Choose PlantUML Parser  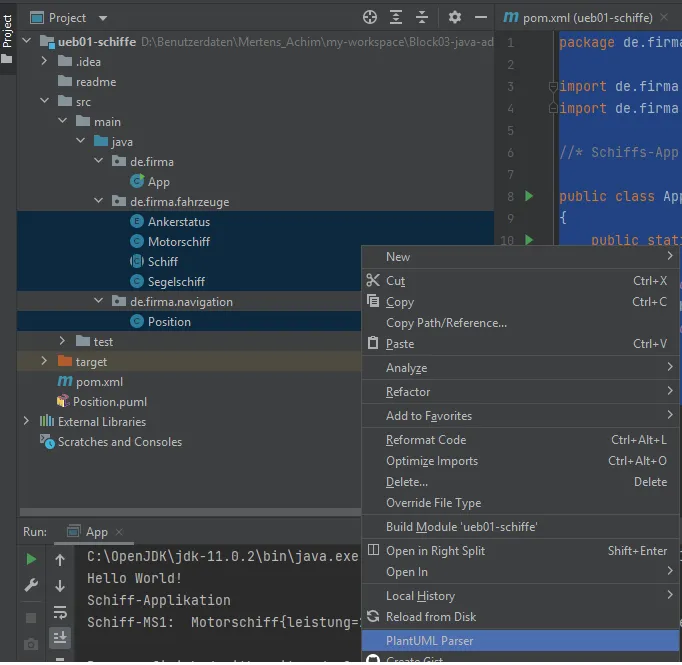pos(520,641)
